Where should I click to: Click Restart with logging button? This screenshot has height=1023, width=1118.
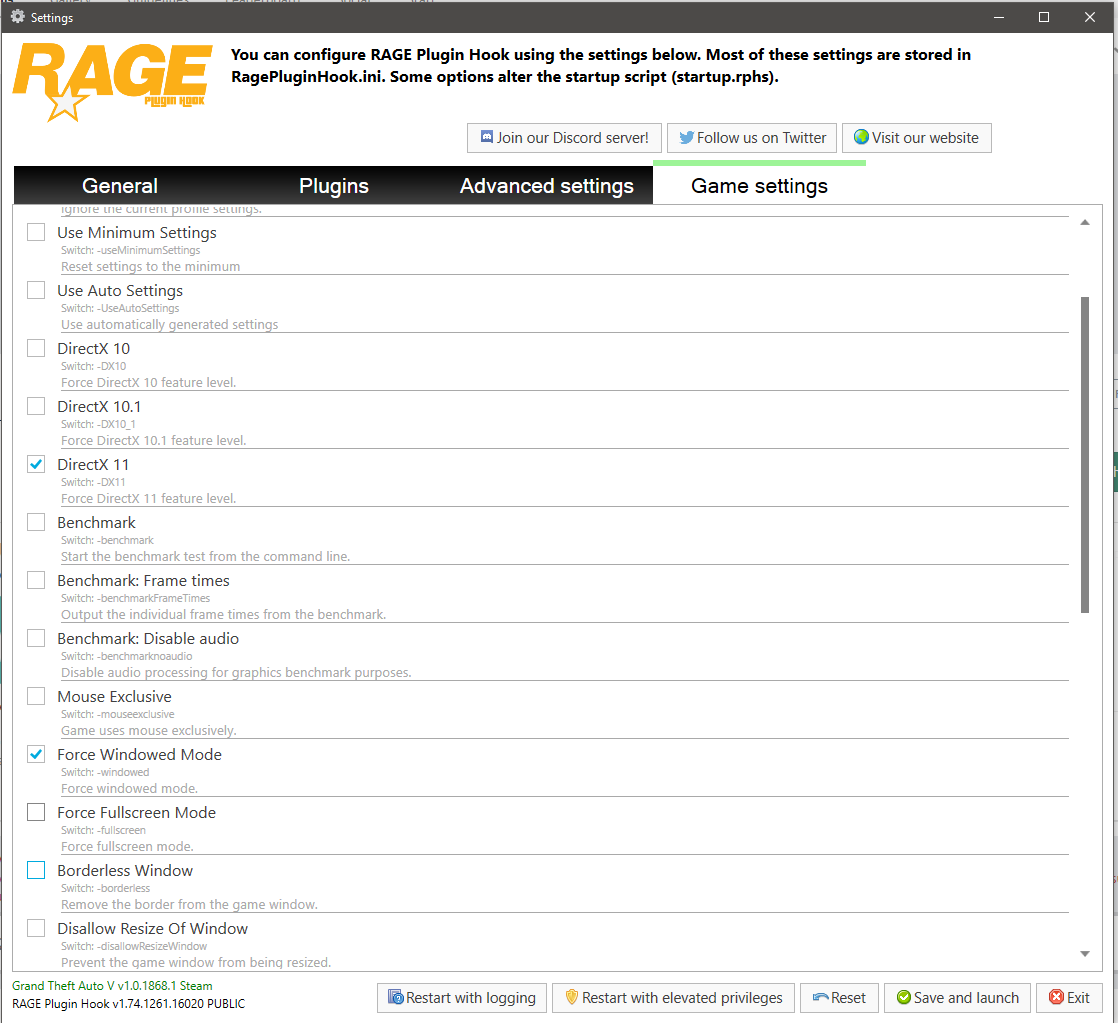tap(461, 997)
